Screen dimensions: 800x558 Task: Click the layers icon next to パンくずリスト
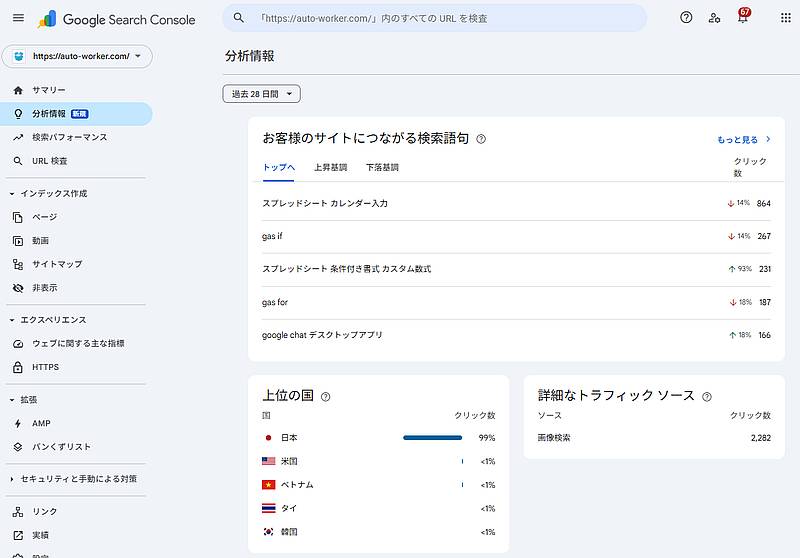tap(18, 447)
